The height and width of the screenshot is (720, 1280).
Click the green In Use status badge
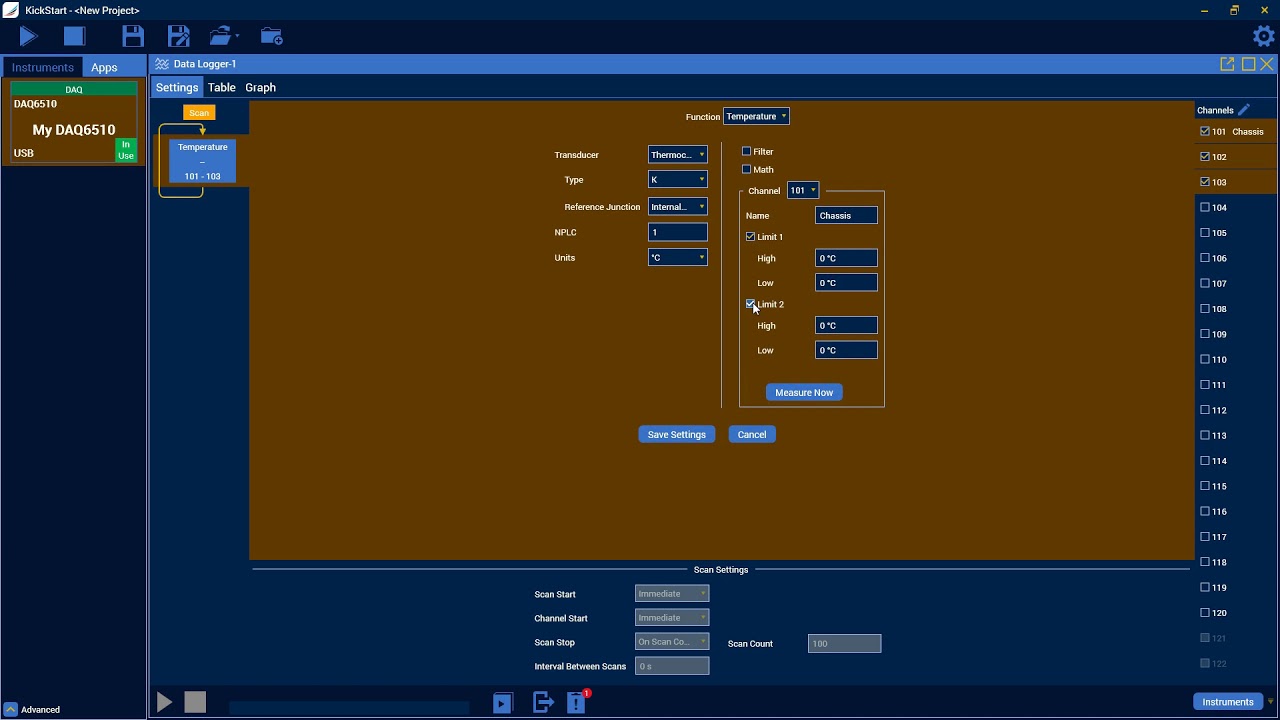[126, 150]
